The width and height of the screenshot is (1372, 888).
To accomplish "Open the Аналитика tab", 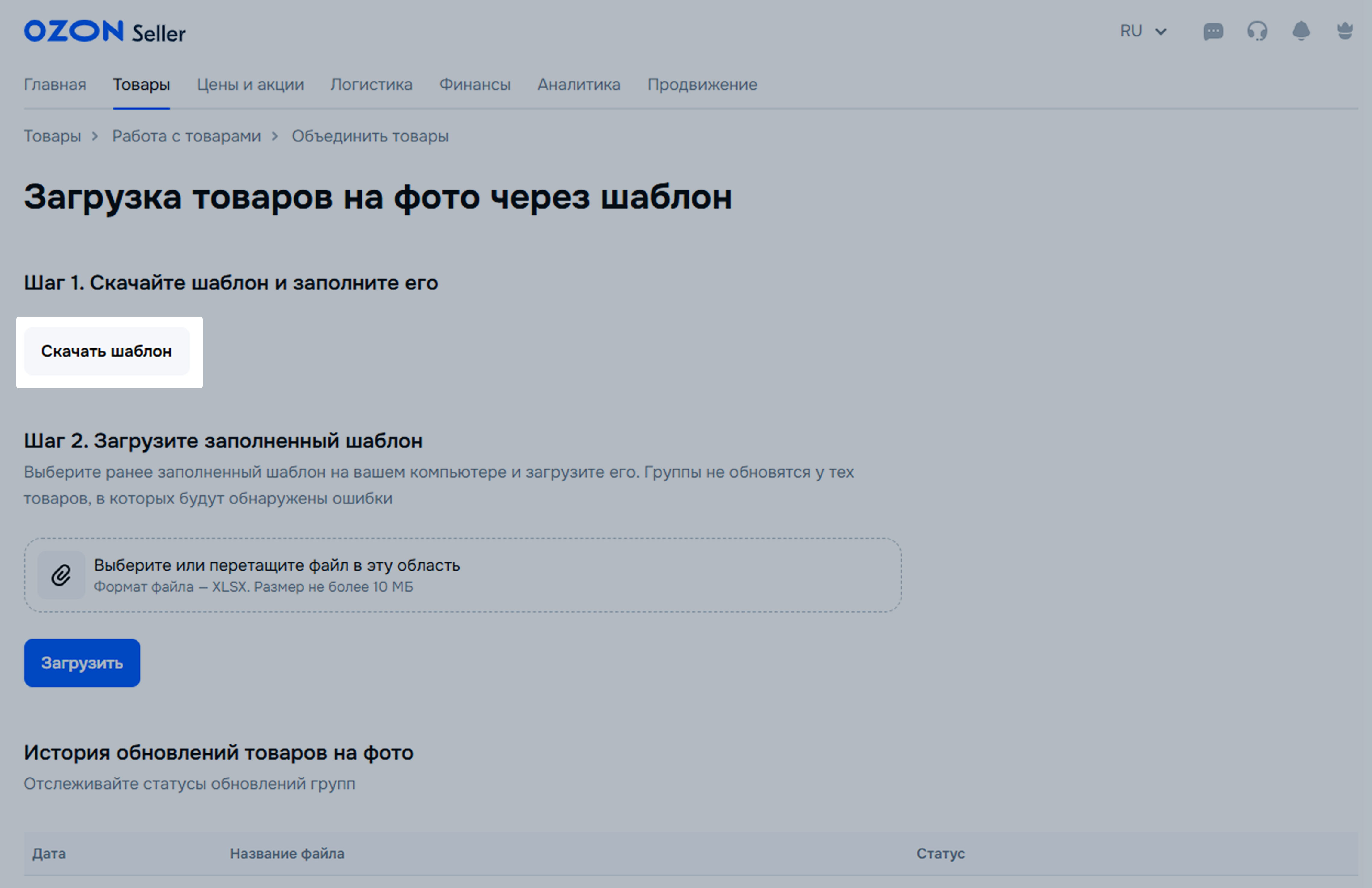I will [579, 85].
